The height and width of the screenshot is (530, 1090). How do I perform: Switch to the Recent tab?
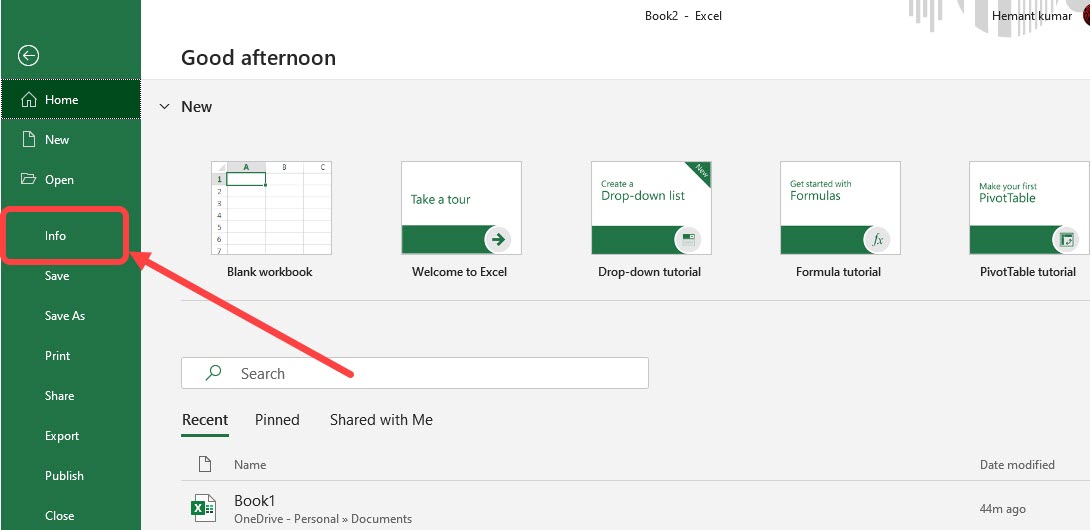coord(205,420)
